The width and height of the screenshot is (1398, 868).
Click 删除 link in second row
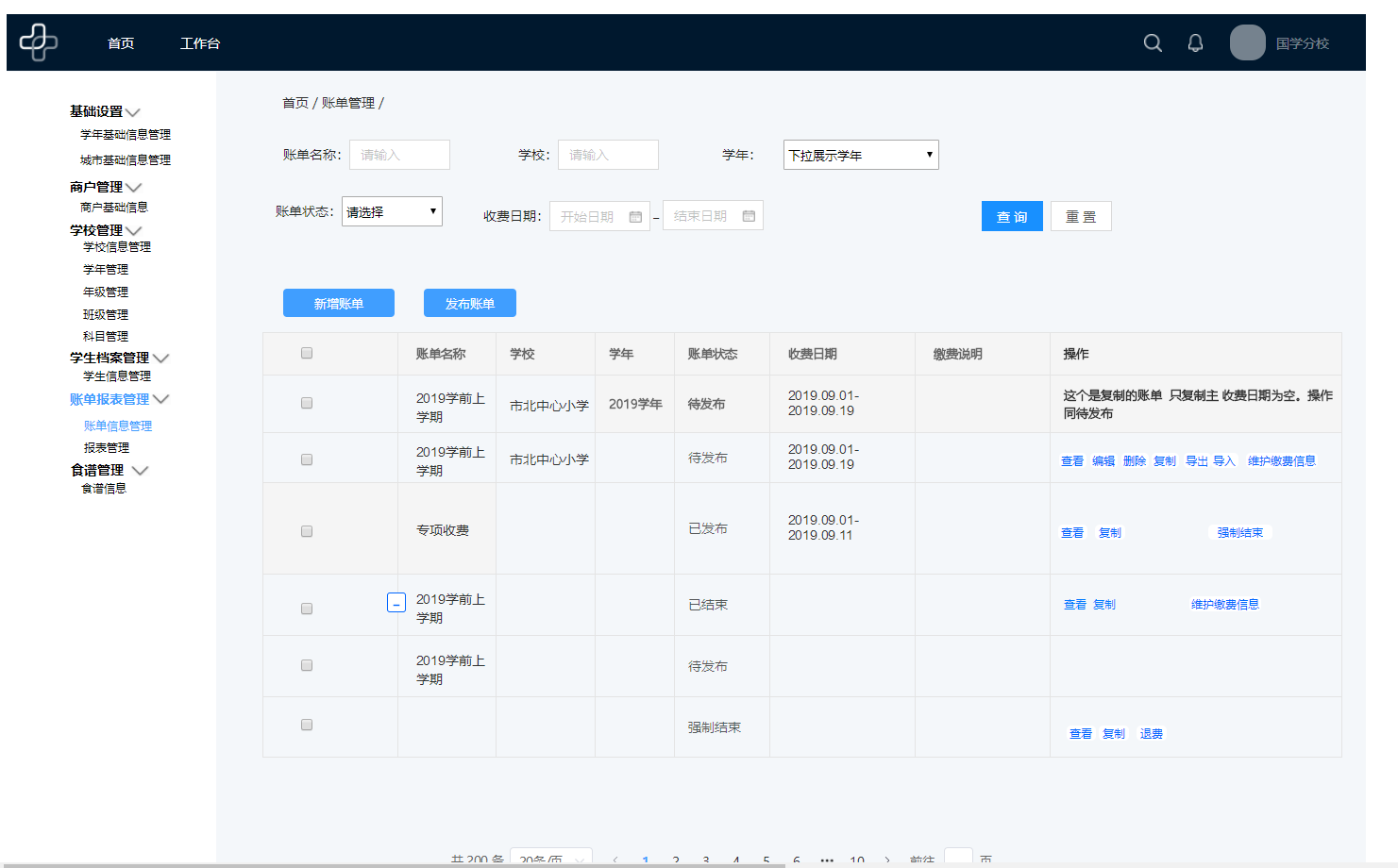point(1135,461)
